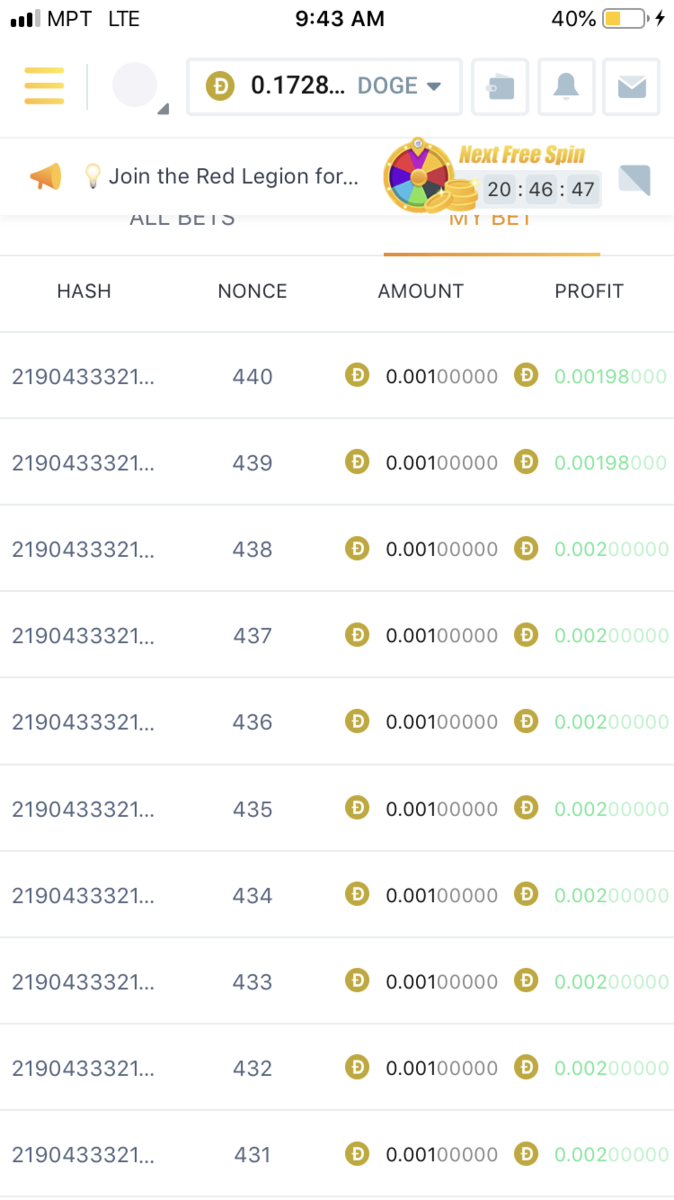
Task: Open the mail envelope messages
Action: tap(631, 87)
